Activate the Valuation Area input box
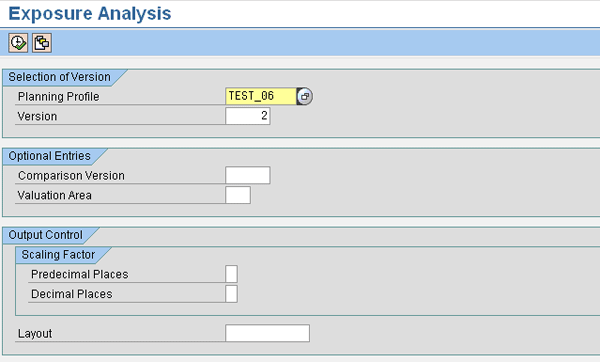 coord(238,195)
